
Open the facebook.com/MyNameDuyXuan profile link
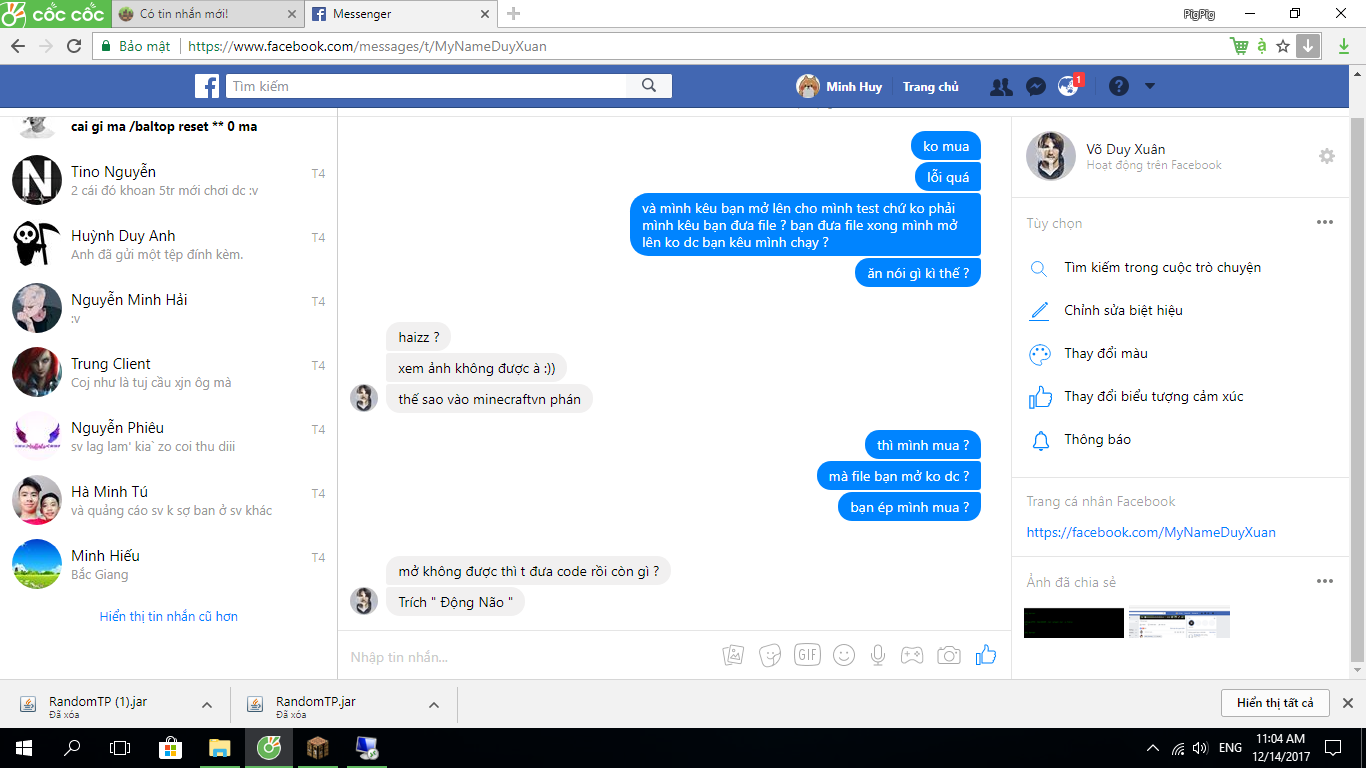(x=1151, y=532)
